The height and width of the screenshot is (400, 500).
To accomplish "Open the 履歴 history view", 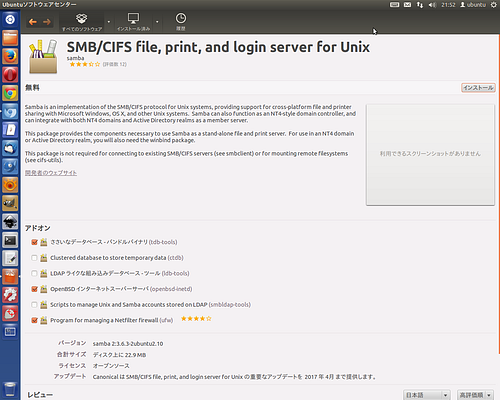I will pyautogui.click(x=181, y=22).
